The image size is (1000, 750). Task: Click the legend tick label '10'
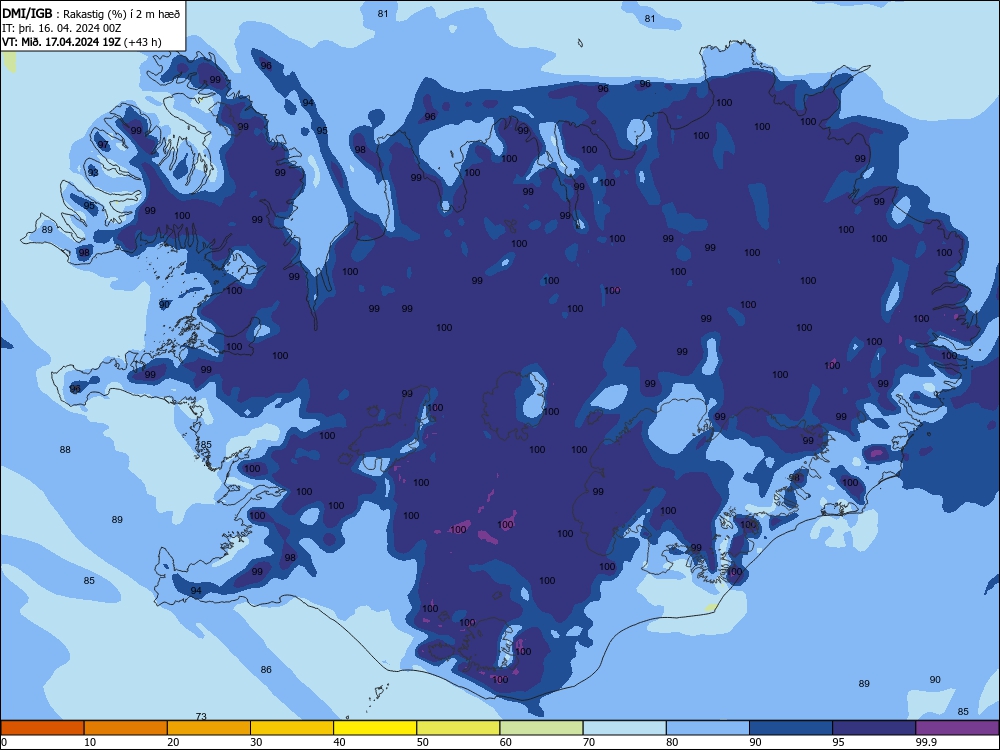pyautogui.click(x=90, y=742)
